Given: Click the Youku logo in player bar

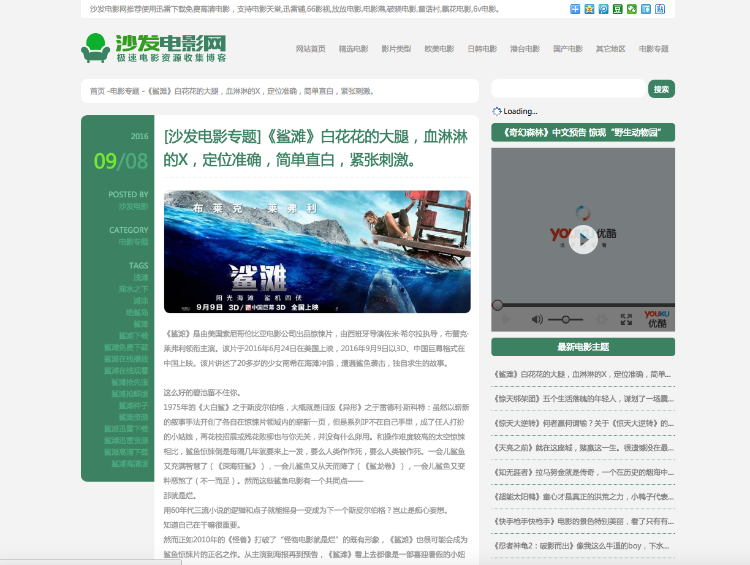Looking at the screenshot, I should pos(657,319).
